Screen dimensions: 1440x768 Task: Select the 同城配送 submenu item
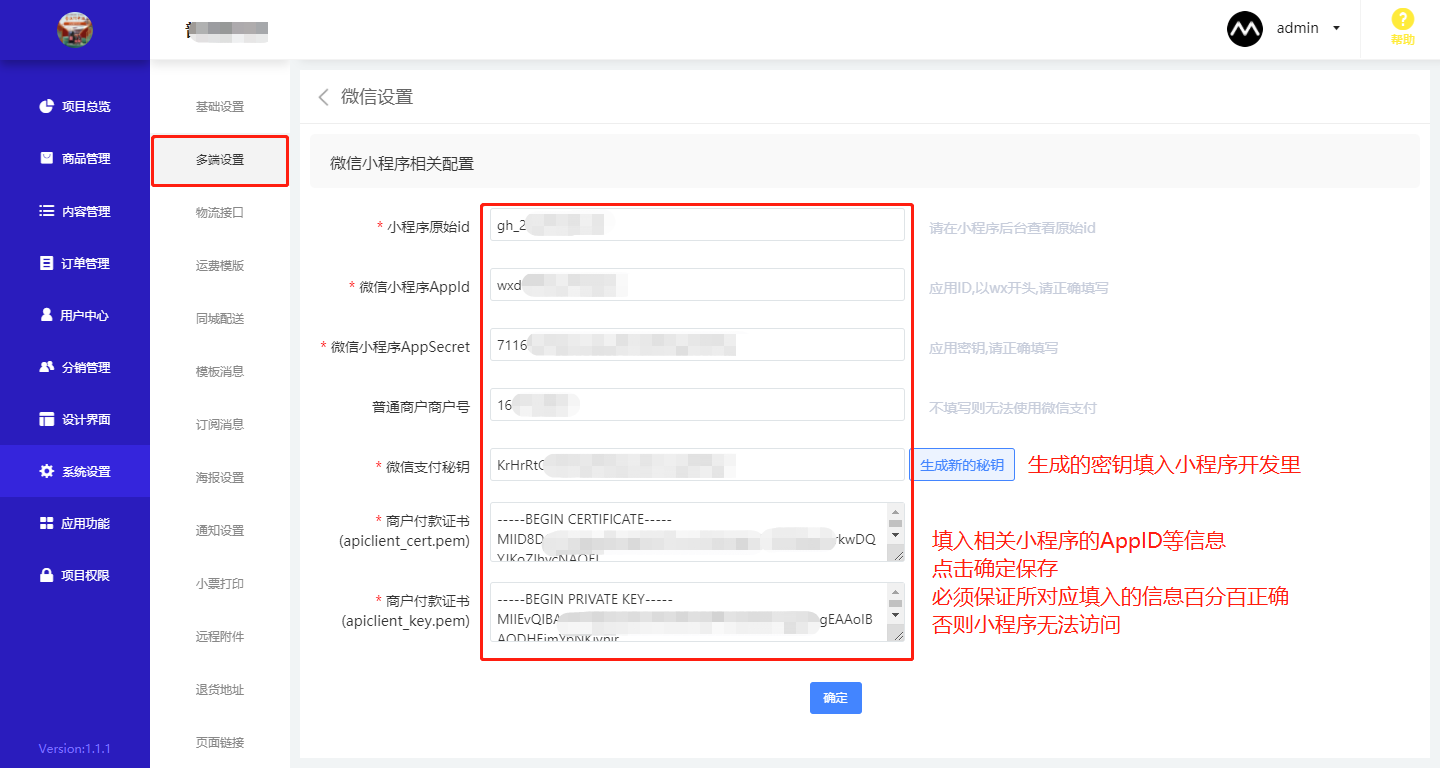point(220,319)
